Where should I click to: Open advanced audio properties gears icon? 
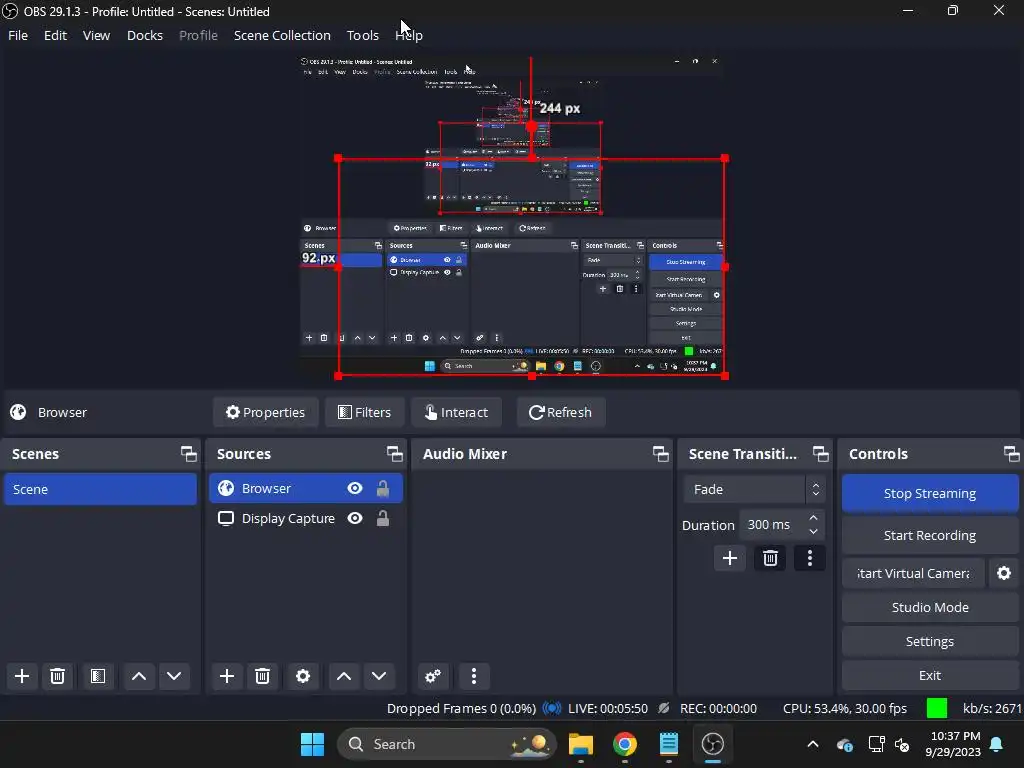pyautogui.click(x=432, y=676)
